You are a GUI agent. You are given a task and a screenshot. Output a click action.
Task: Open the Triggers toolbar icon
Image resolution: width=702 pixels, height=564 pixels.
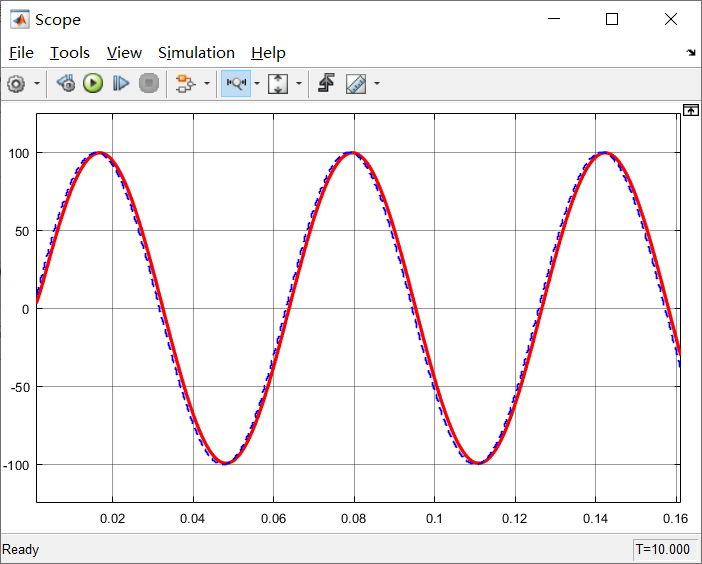coord(326,83)
